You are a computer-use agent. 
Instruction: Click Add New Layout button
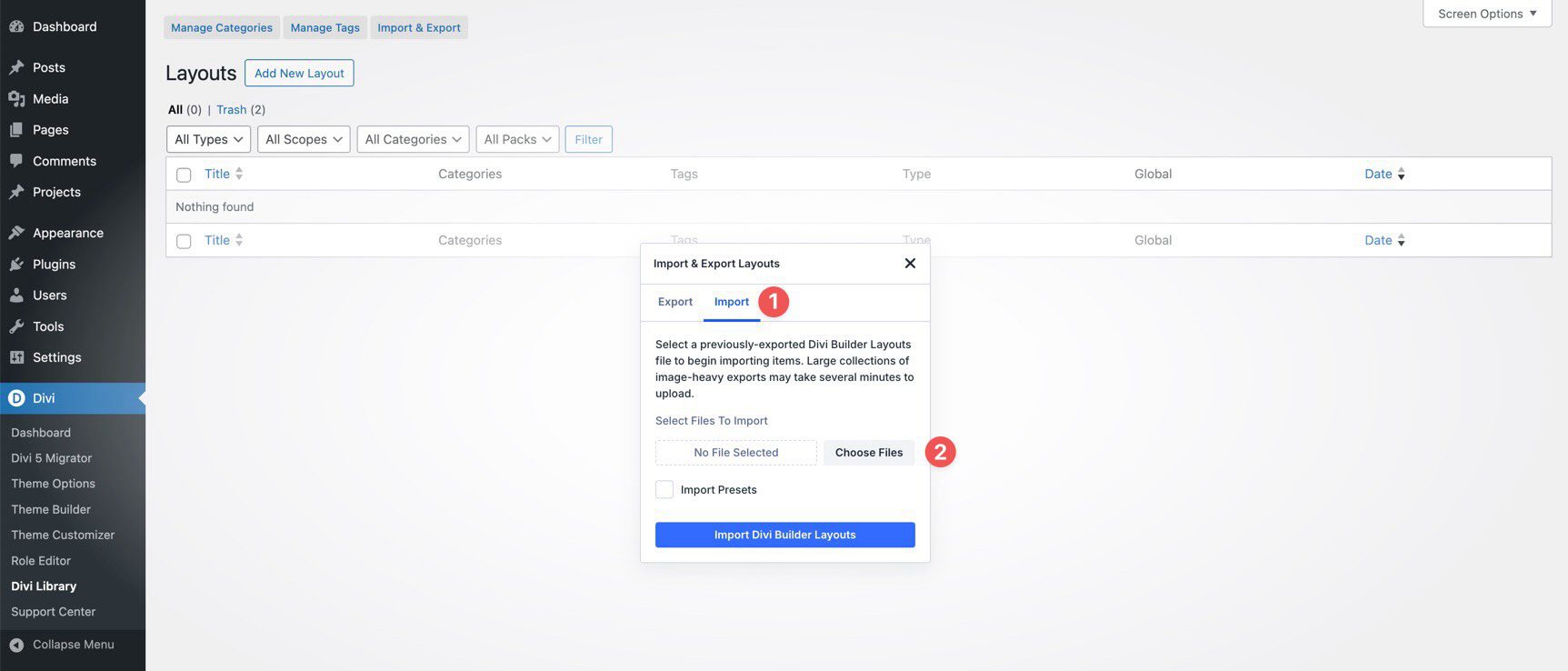[299, 73]
